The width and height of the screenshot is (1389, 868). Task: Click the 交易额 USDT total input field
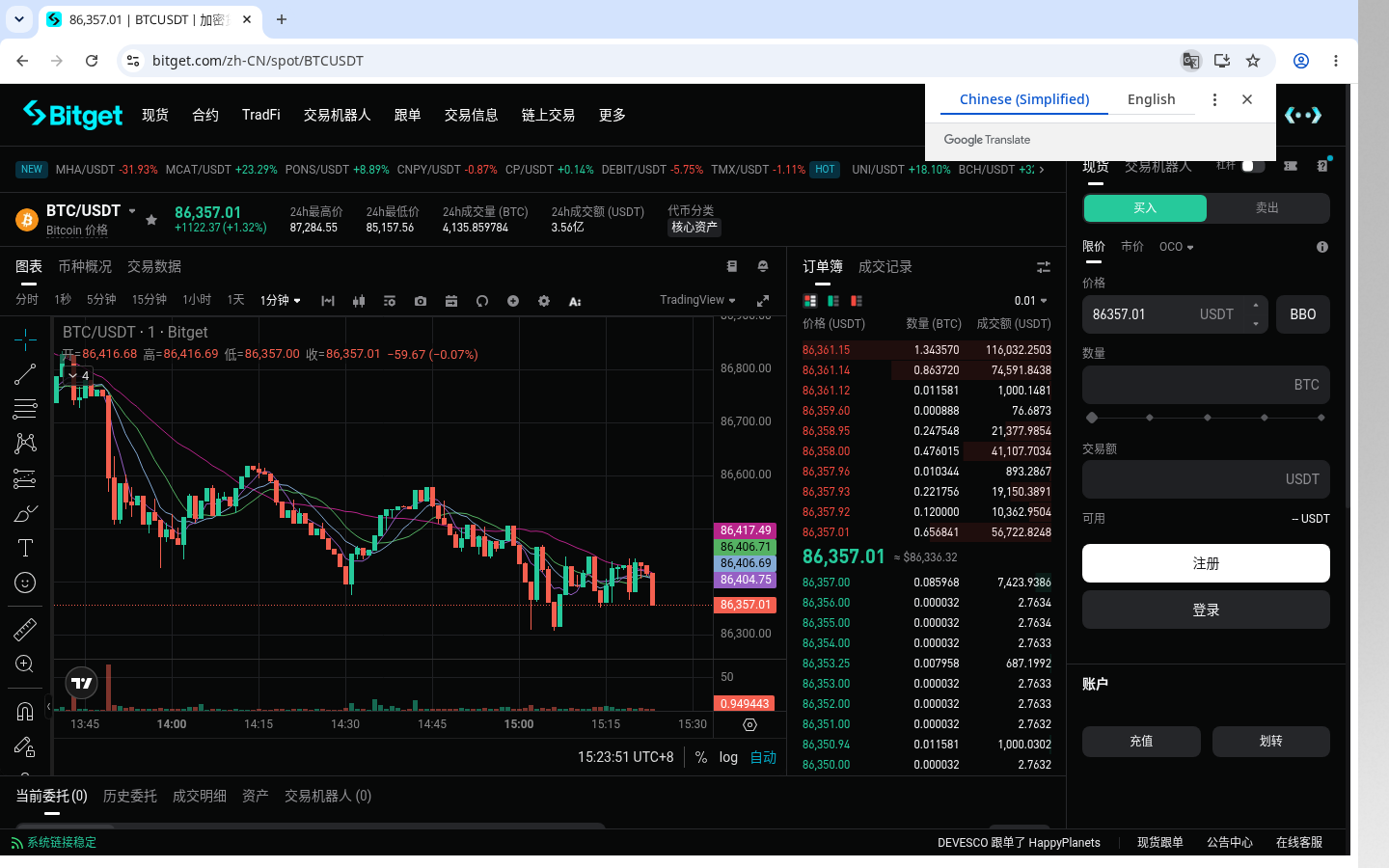point(1206,479)
